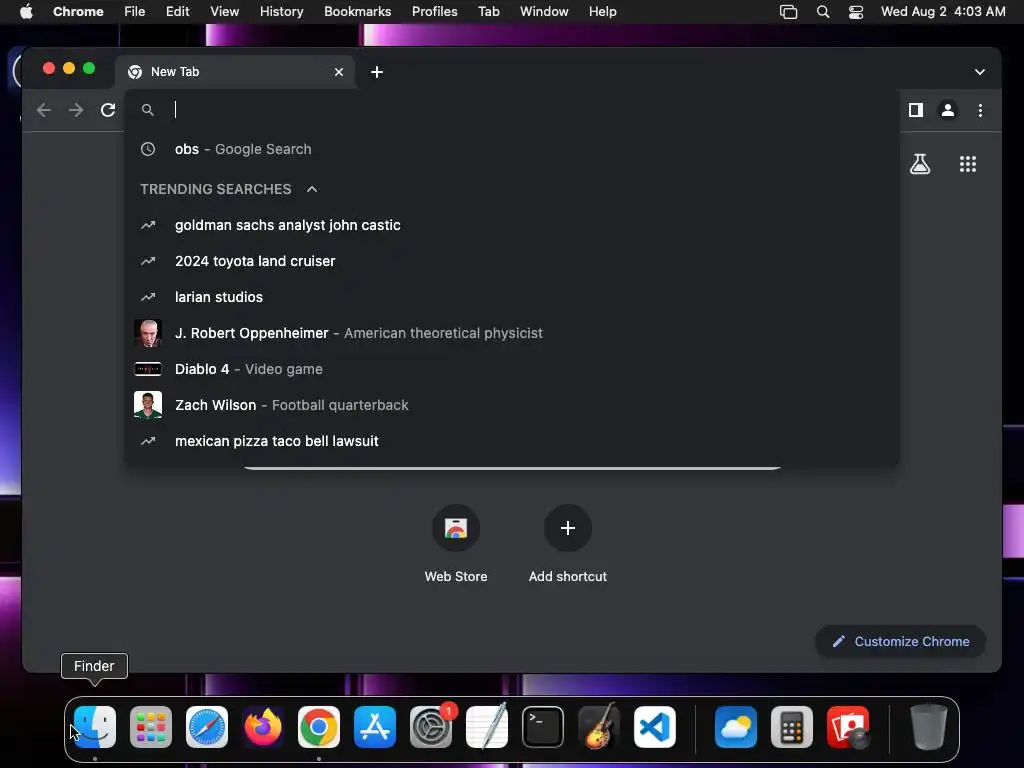Choose 'goldman sachs analyst john castic' suggestion
The height and width of the screenshot is (768, 1024).
(512, 225)
